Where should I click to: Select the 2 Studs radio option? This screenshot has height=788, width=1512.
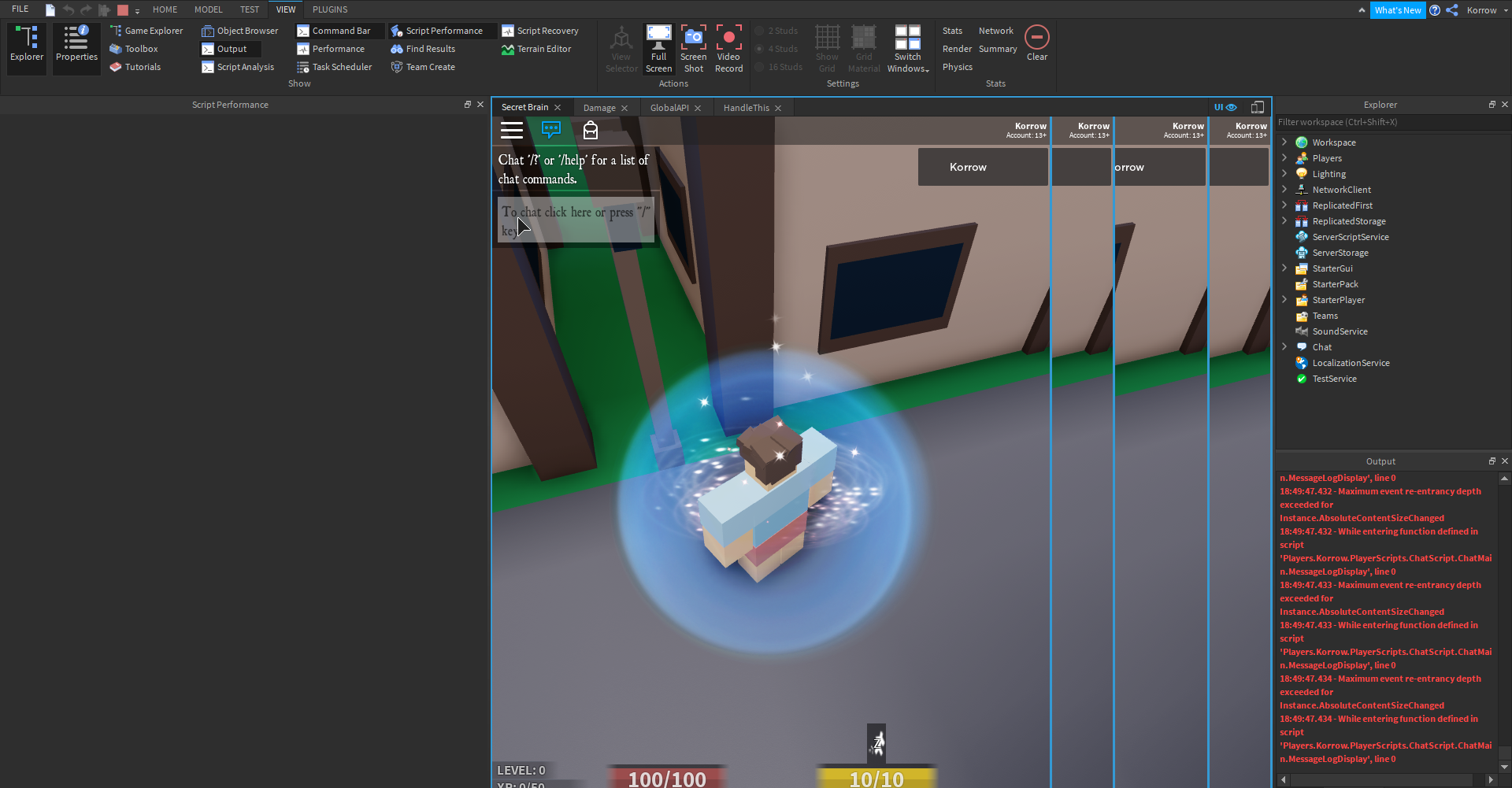[776, 31]
